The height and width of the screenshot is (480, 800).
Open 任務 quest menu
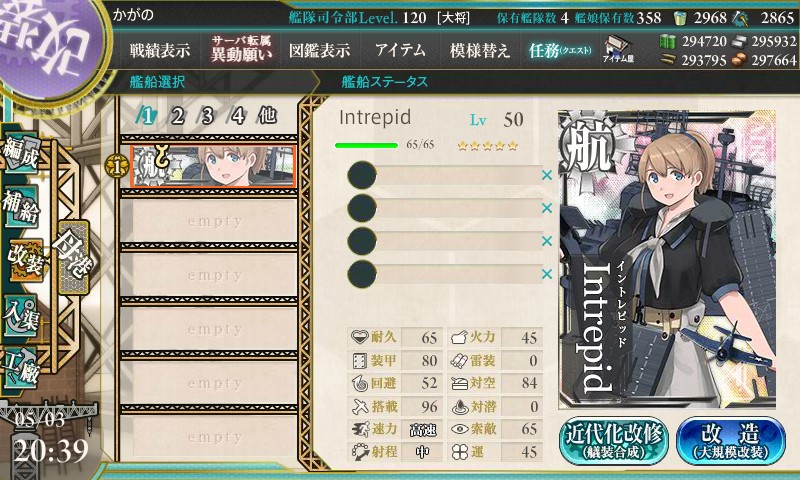560,50
